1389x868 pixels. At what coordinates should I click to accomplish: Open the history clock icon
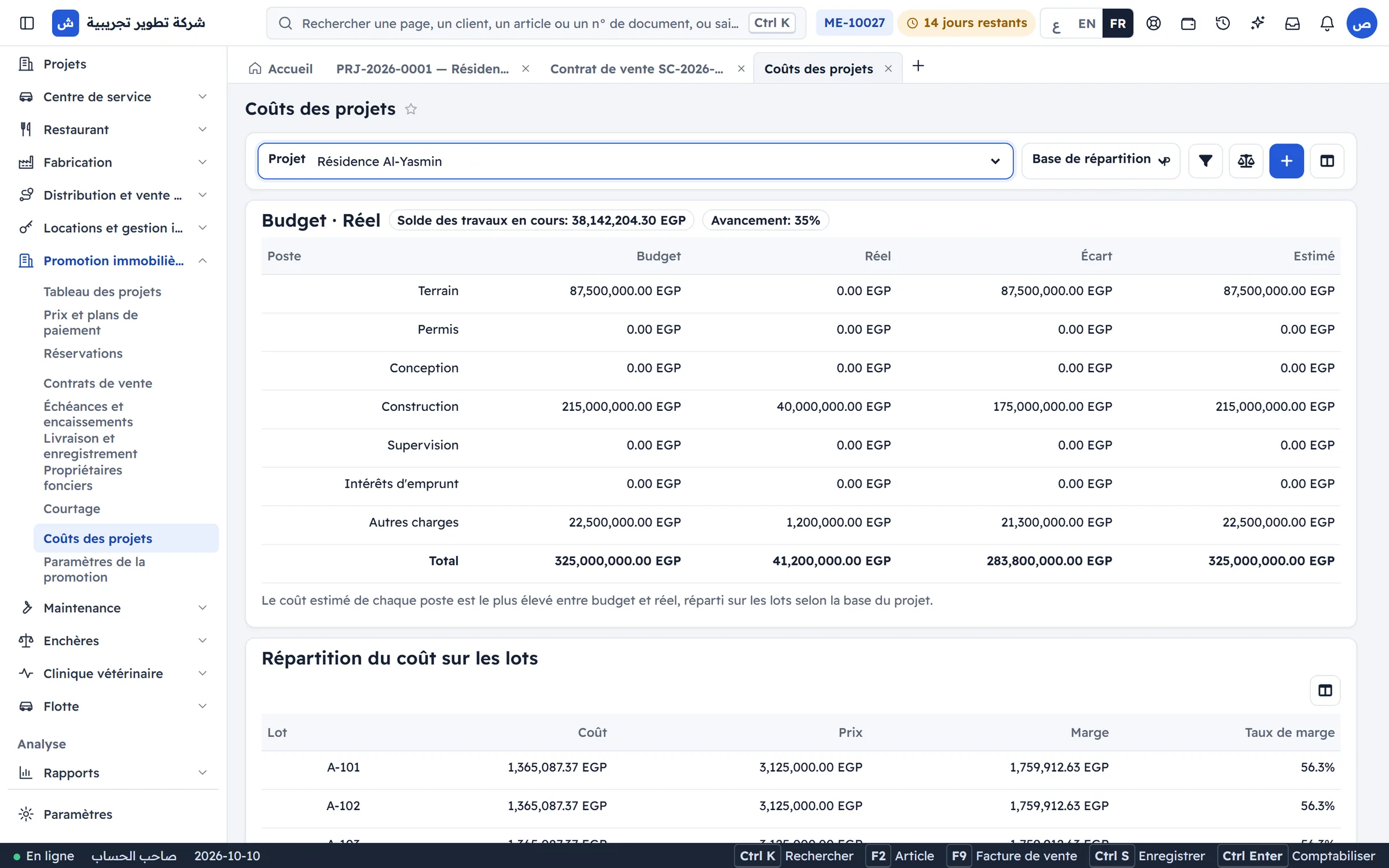tap(1223, 23)
